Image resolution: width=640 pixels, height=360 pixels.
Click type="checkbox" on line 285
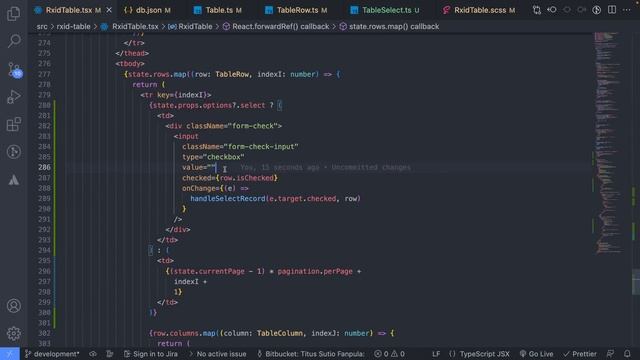(x=213, y=157)
